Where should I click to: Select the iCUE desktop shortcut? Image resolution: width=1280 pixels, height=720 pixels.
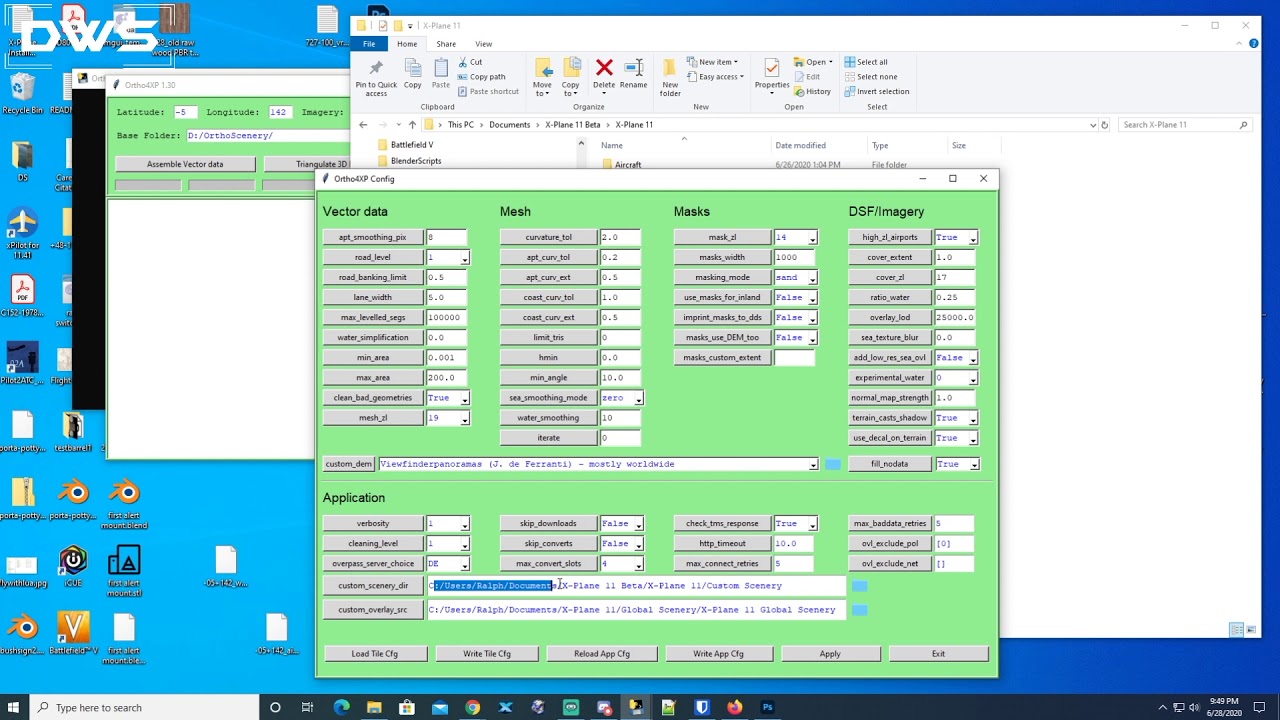pos(73,566)
